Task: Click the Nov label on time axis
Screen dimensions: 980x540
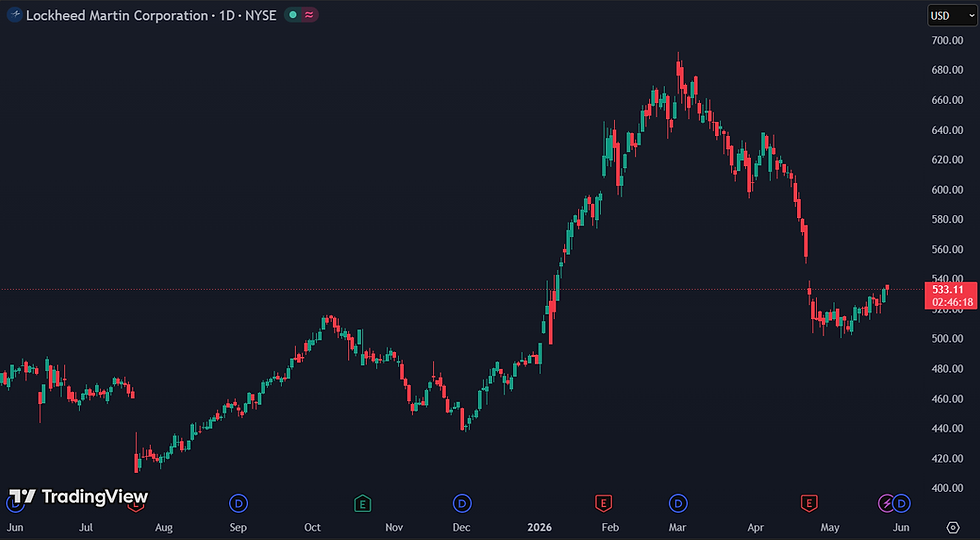Action: (394, 528)
